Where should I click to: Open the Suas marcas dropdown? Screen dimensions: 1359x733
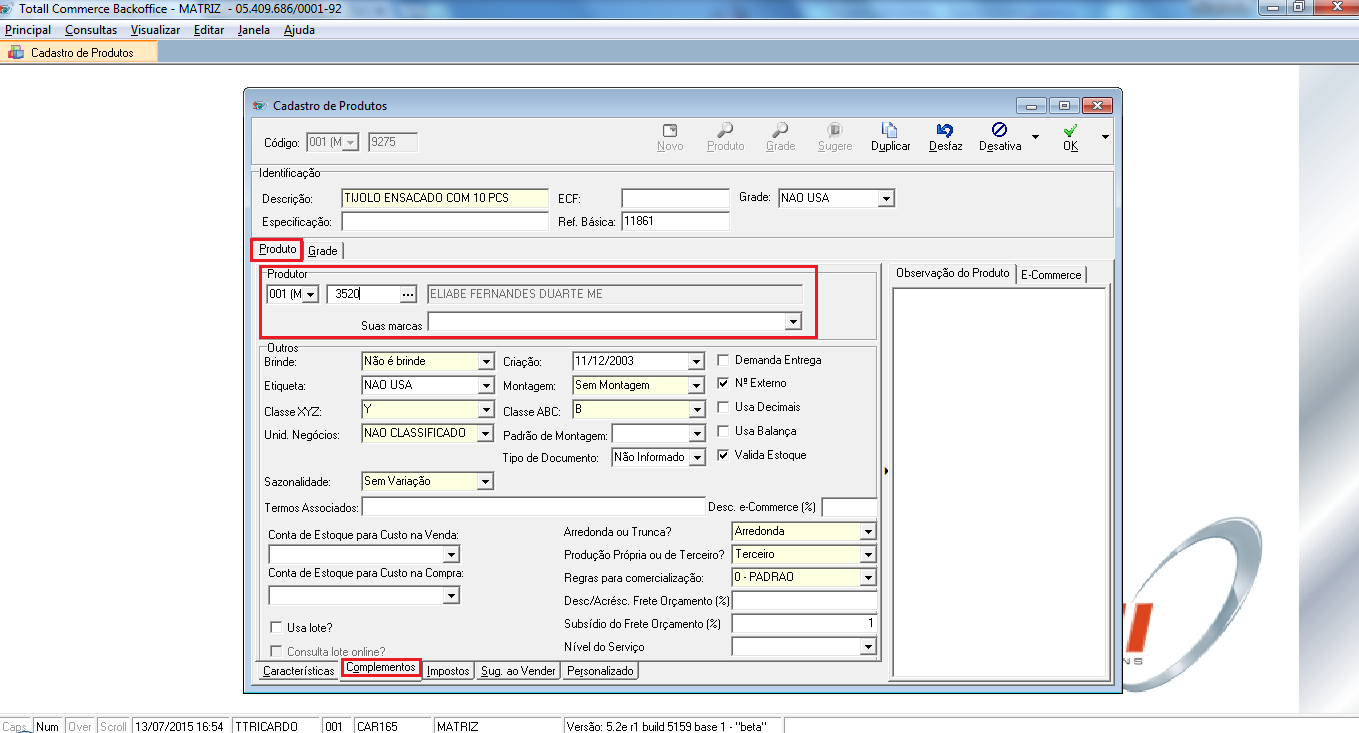coord(793,322)
